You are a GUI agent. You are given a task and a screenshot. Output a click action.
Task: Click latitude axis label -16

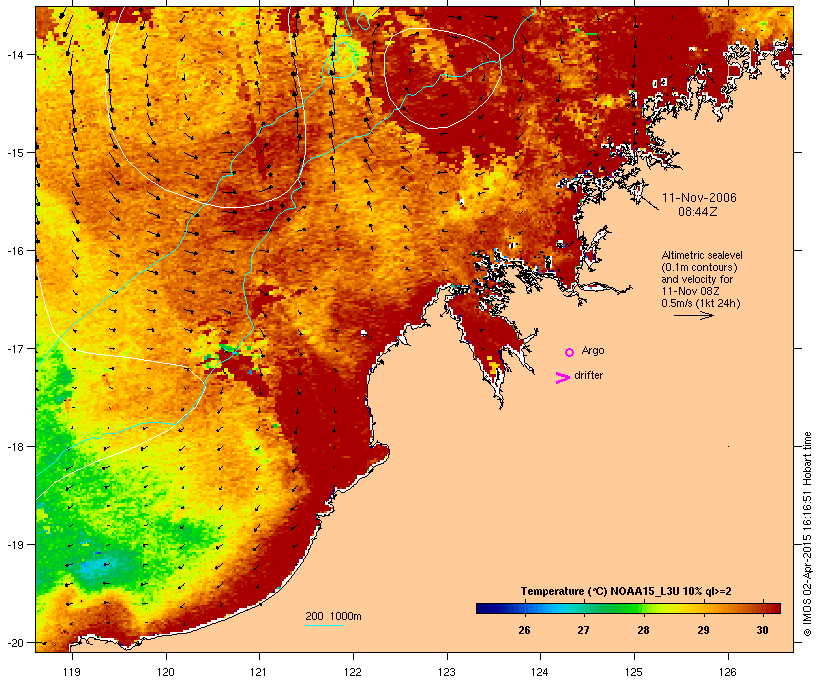14,251
